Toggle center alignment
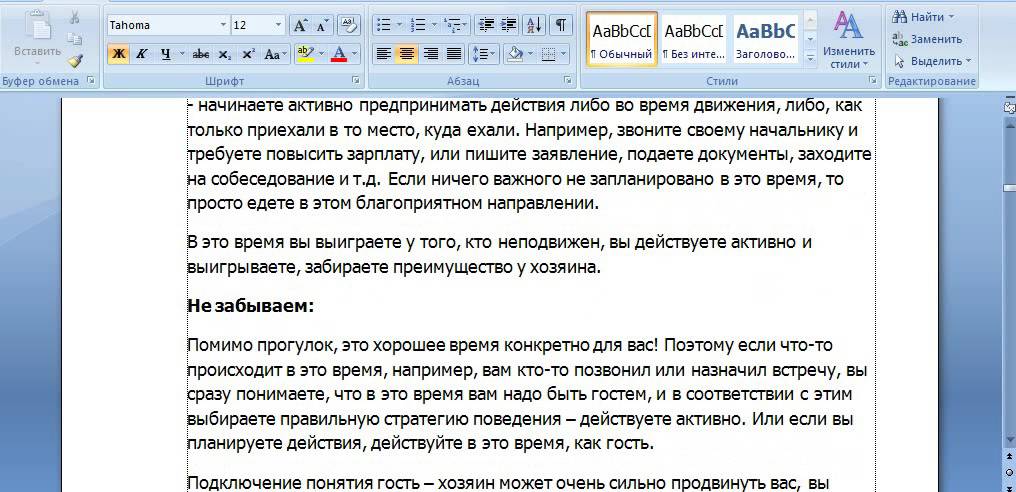 pos(407,54)
